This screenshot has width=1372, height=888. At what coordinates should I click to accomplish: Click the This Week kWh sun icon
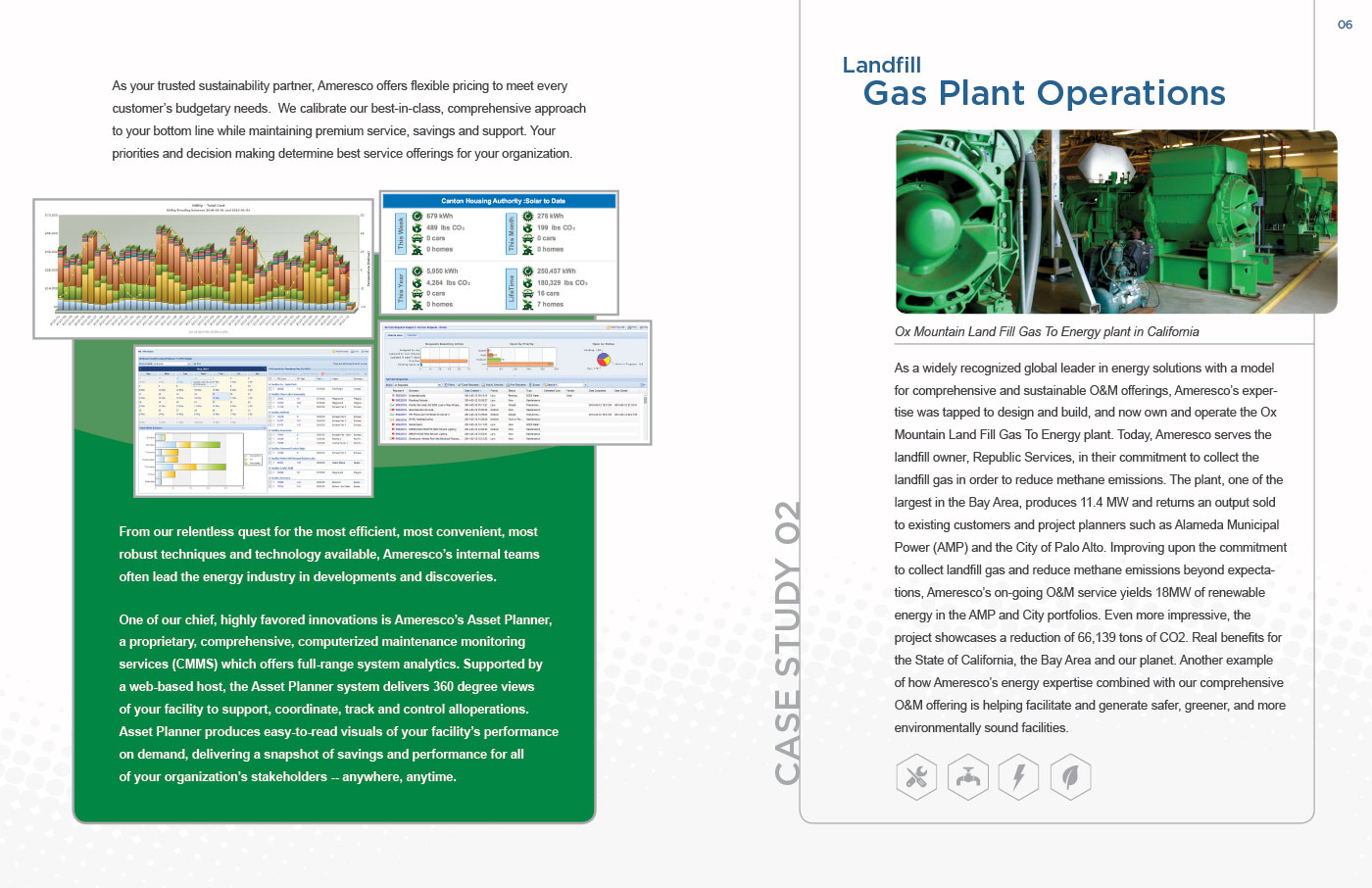point(417,216)
